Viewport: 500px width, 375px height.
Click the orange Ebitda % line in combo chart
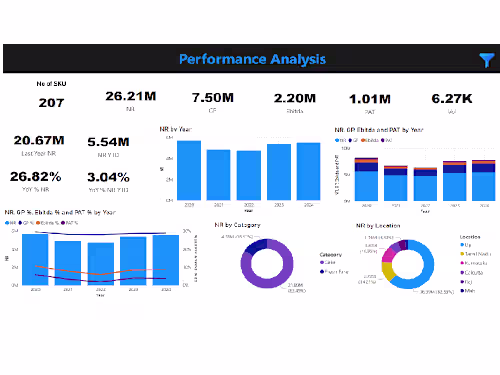tap(100, 274)
